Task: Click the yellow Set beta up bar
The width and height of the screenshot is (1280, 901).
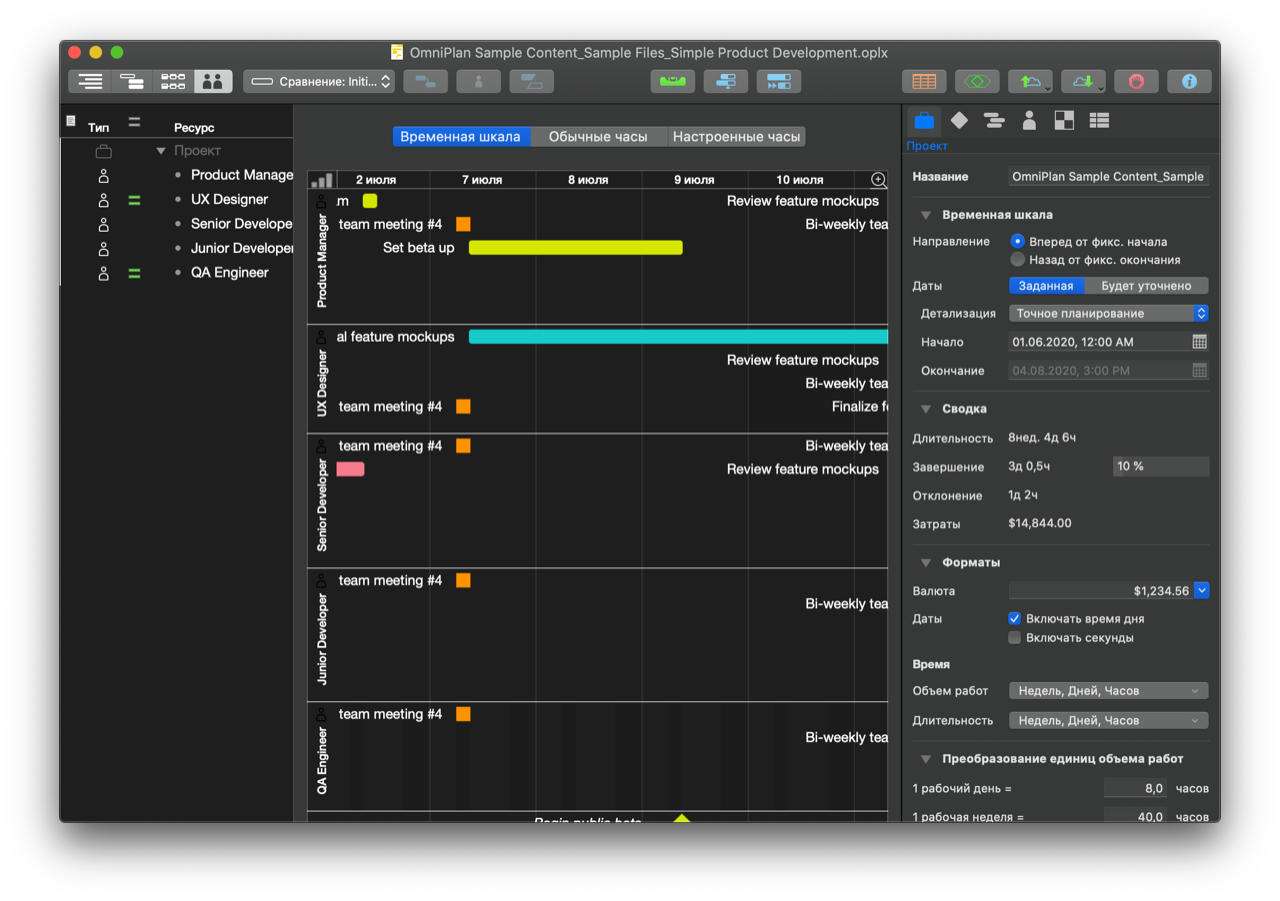Action: [x=576, y=247]
